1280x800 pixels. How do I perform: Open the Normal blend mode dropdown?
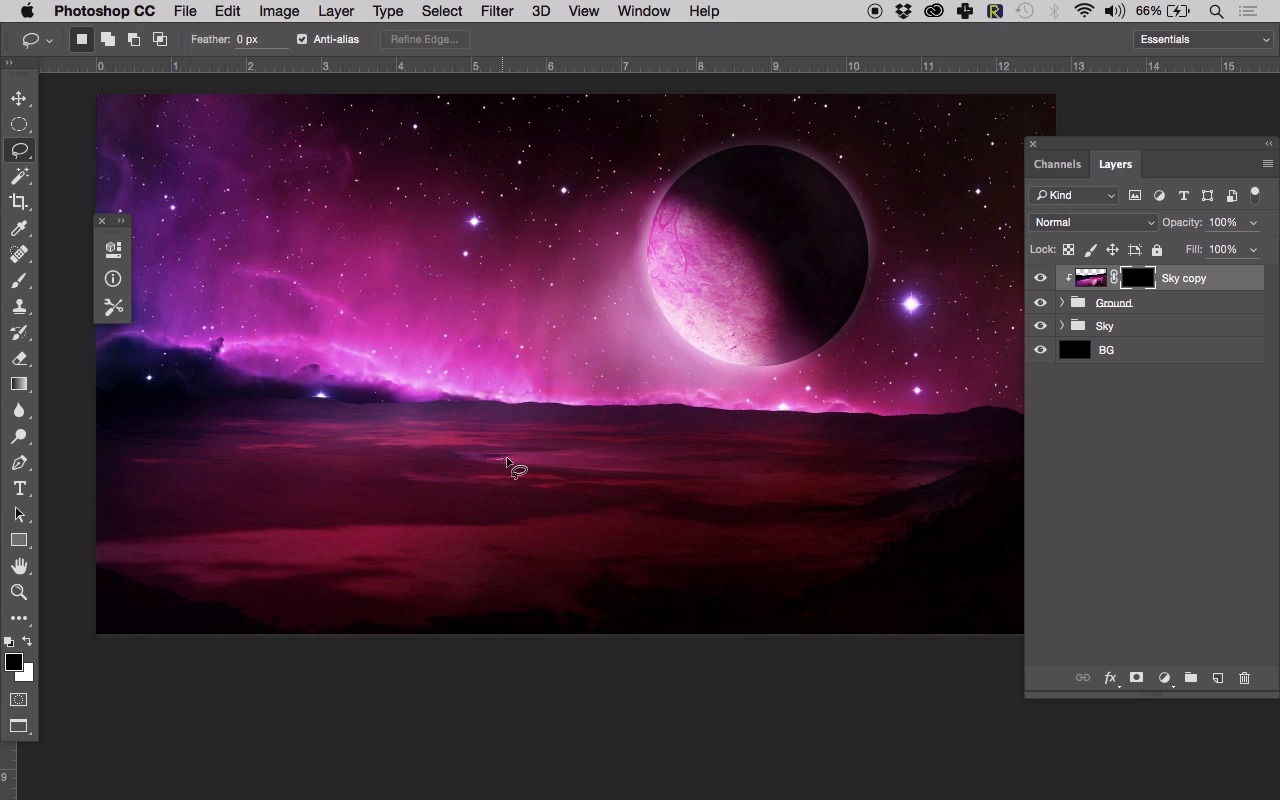[x=1093, y=222]
